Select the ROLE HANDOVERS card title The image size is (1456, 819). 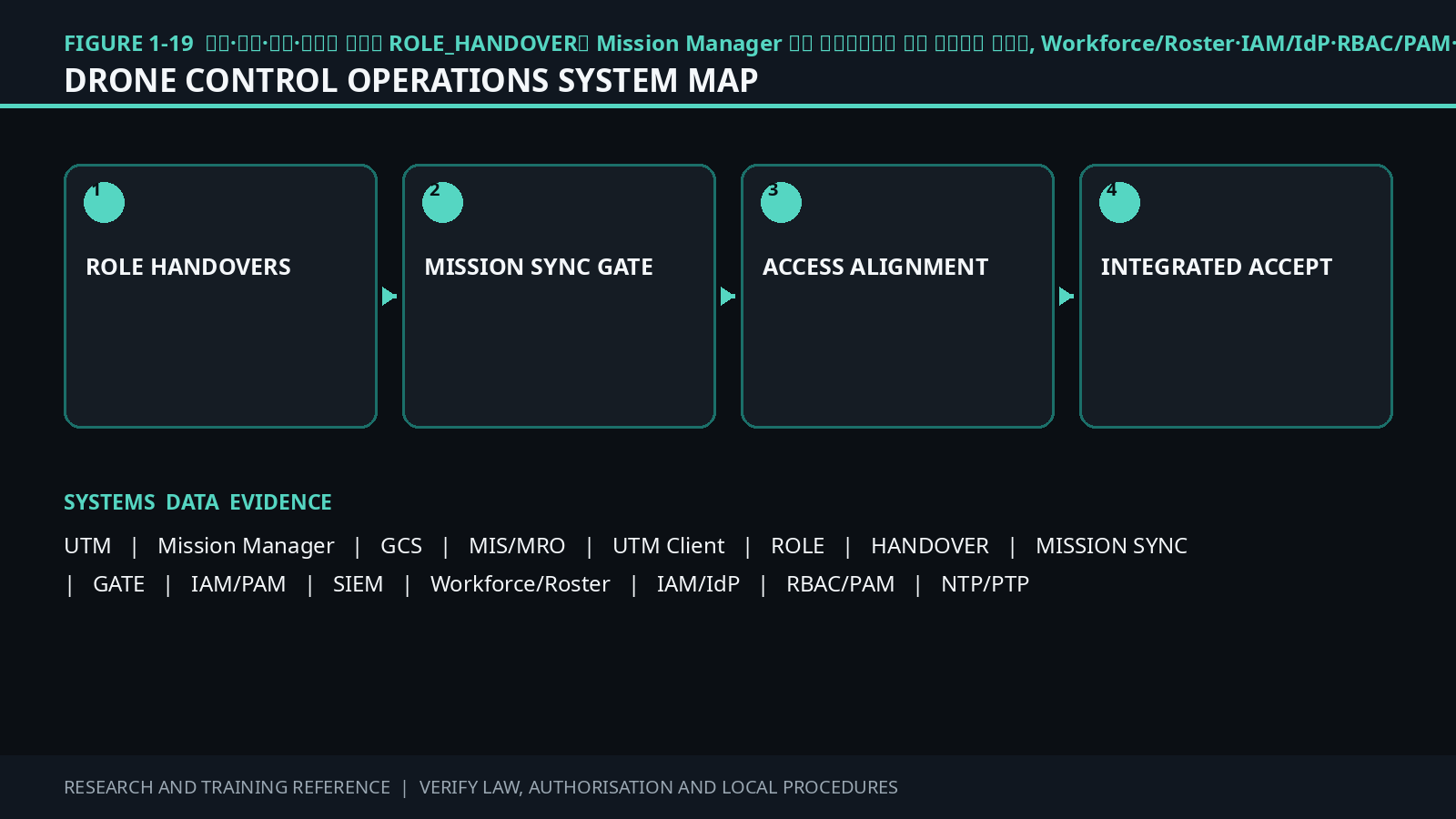click(188, 267)
